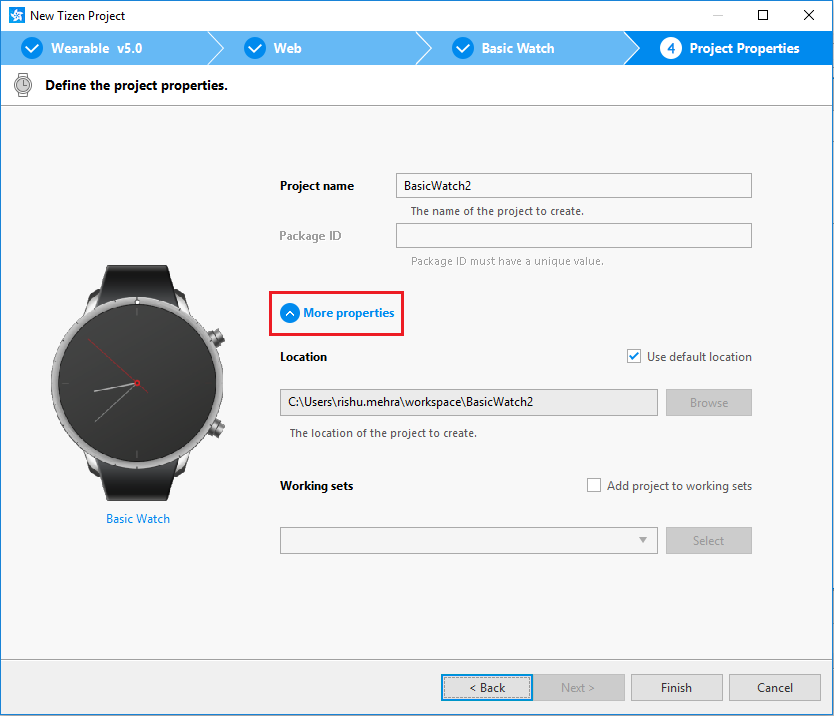Click the Web step checkmark icon
The width and height of the screenshot is (834, 716).
pos(256,48)
